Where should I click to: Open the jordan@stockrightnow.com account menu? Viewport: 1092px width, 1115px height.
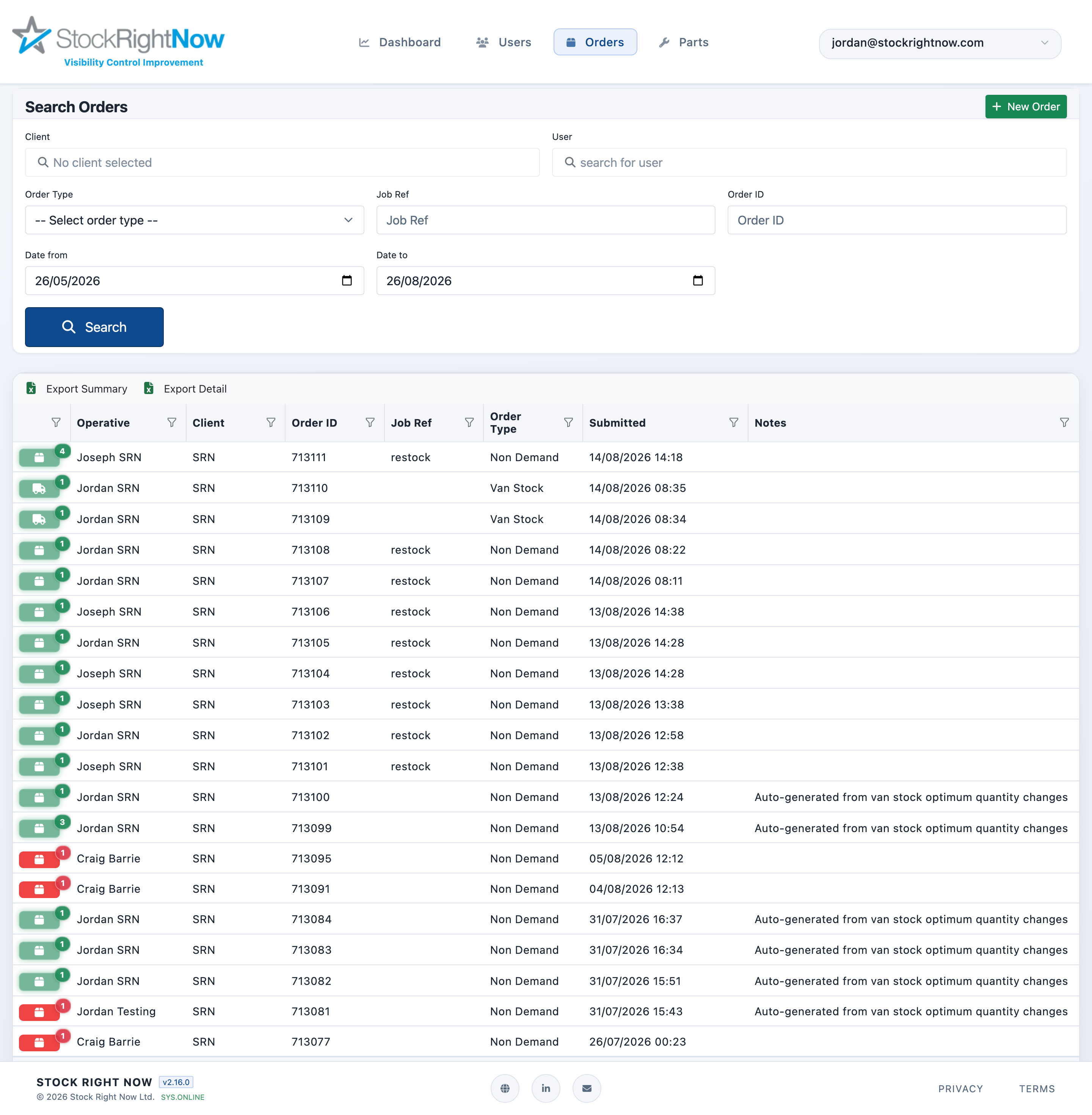point(940,43)
